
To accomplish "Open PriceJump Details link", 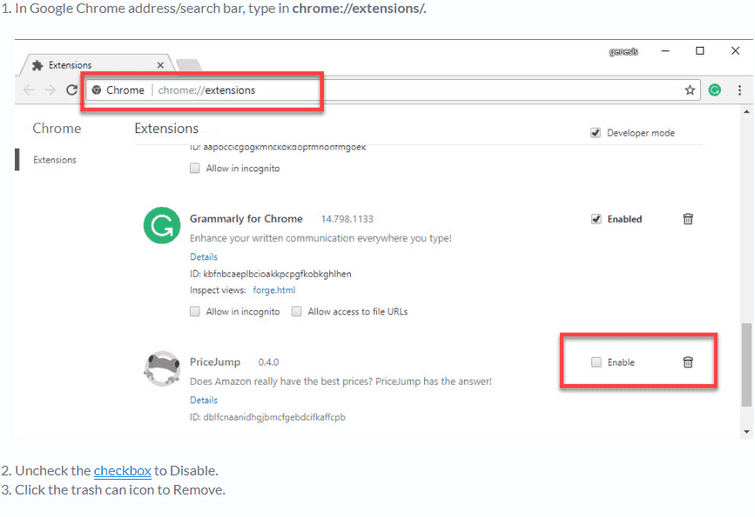I will [204, 400].
